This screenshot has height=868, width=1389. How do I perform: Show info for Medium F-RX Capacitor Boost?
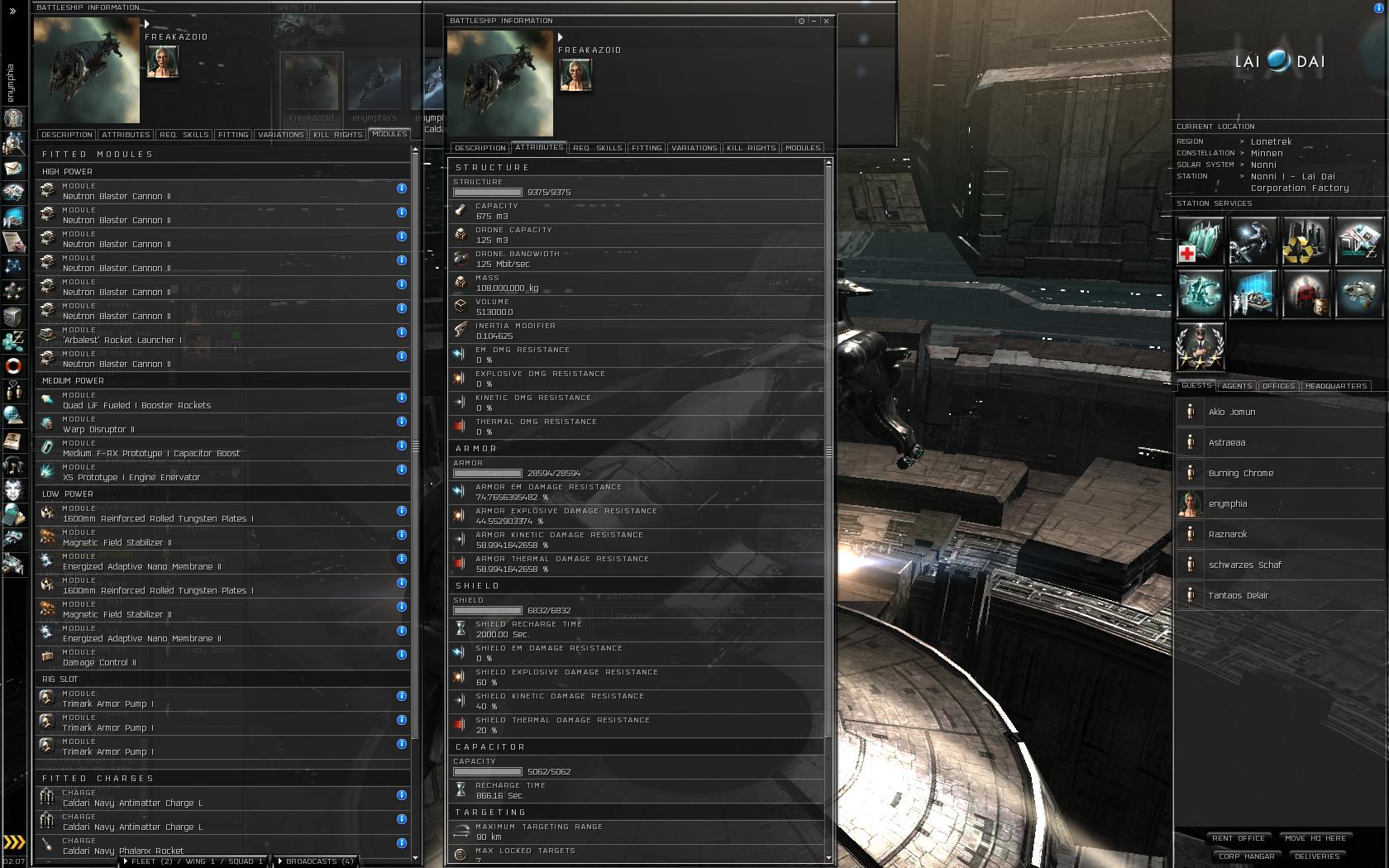(402, 446)
